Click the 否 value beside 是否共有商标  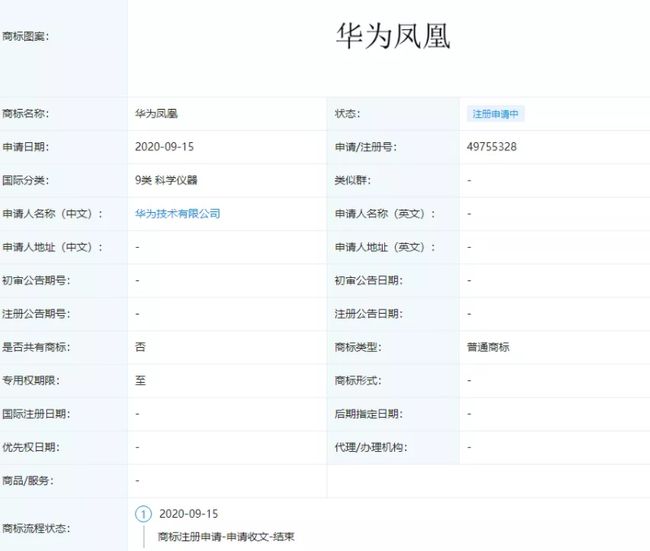pyautogui.click(x=139, y=347)
